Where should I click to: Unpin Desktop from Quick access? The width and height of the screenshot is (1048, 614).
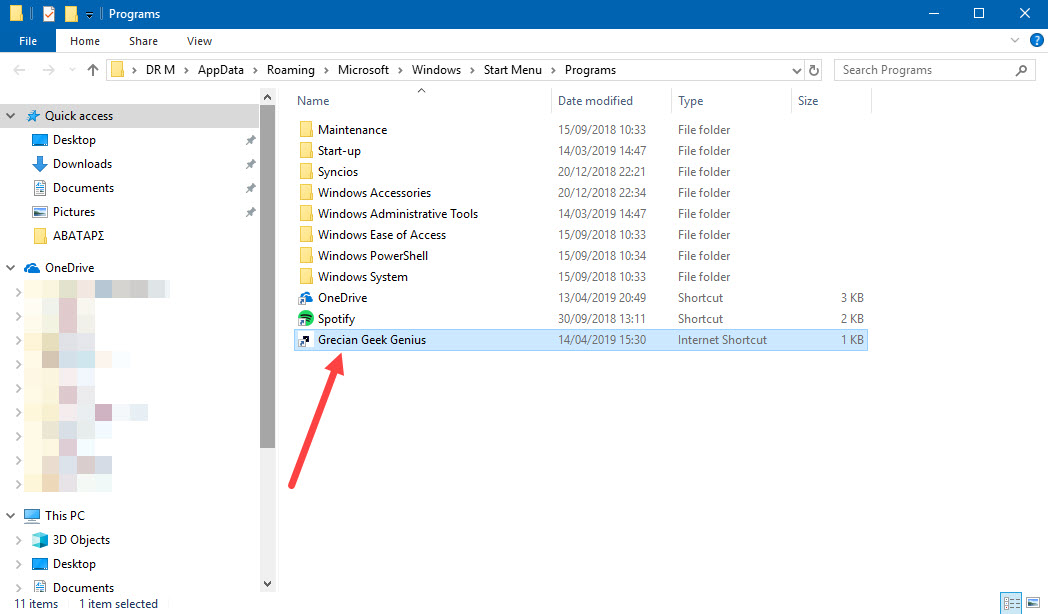tap(250, 139)
